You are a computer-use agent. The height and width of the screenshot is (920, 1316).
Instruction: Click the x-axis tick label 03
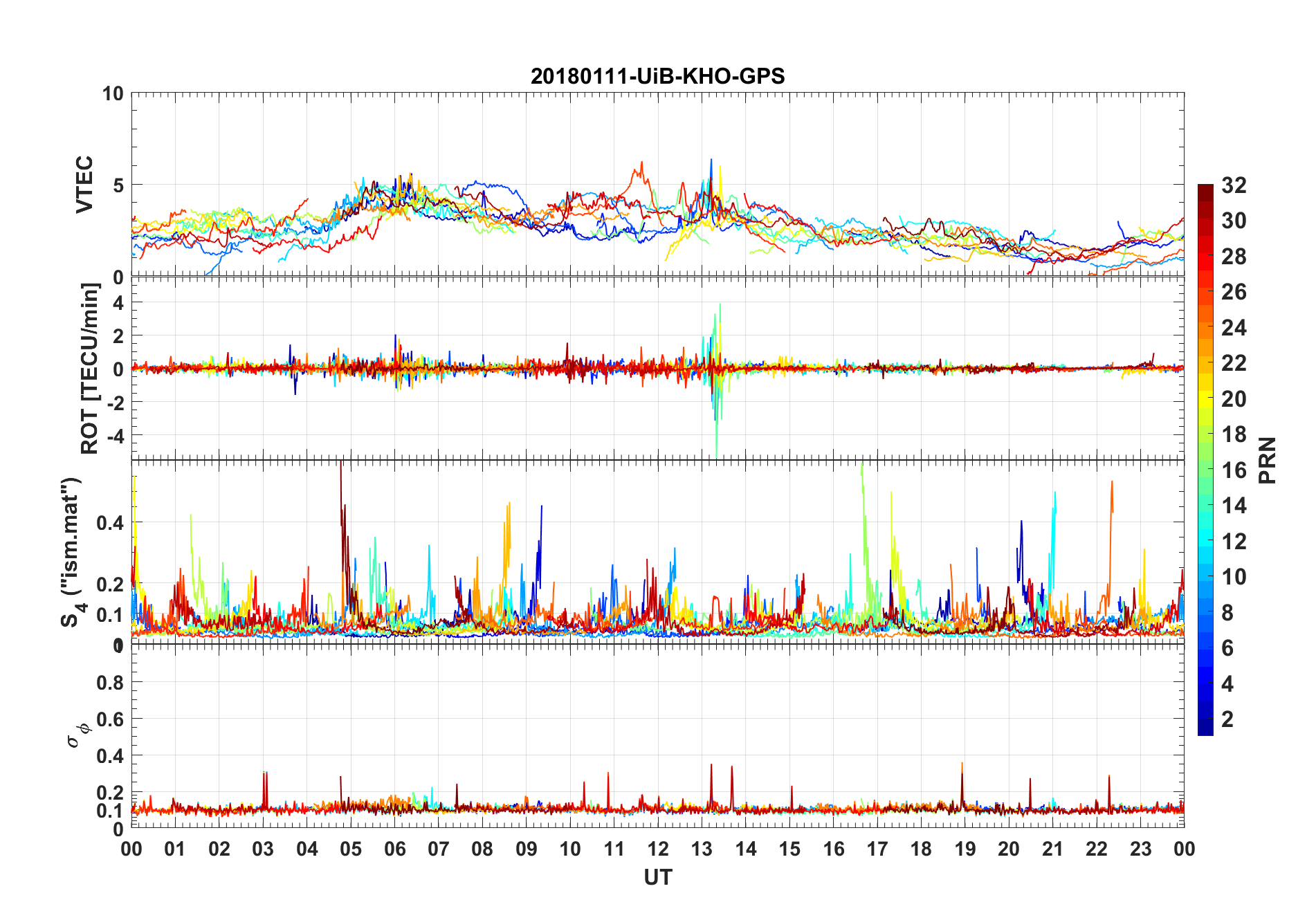pyautogui.click(x=263, y=849)
